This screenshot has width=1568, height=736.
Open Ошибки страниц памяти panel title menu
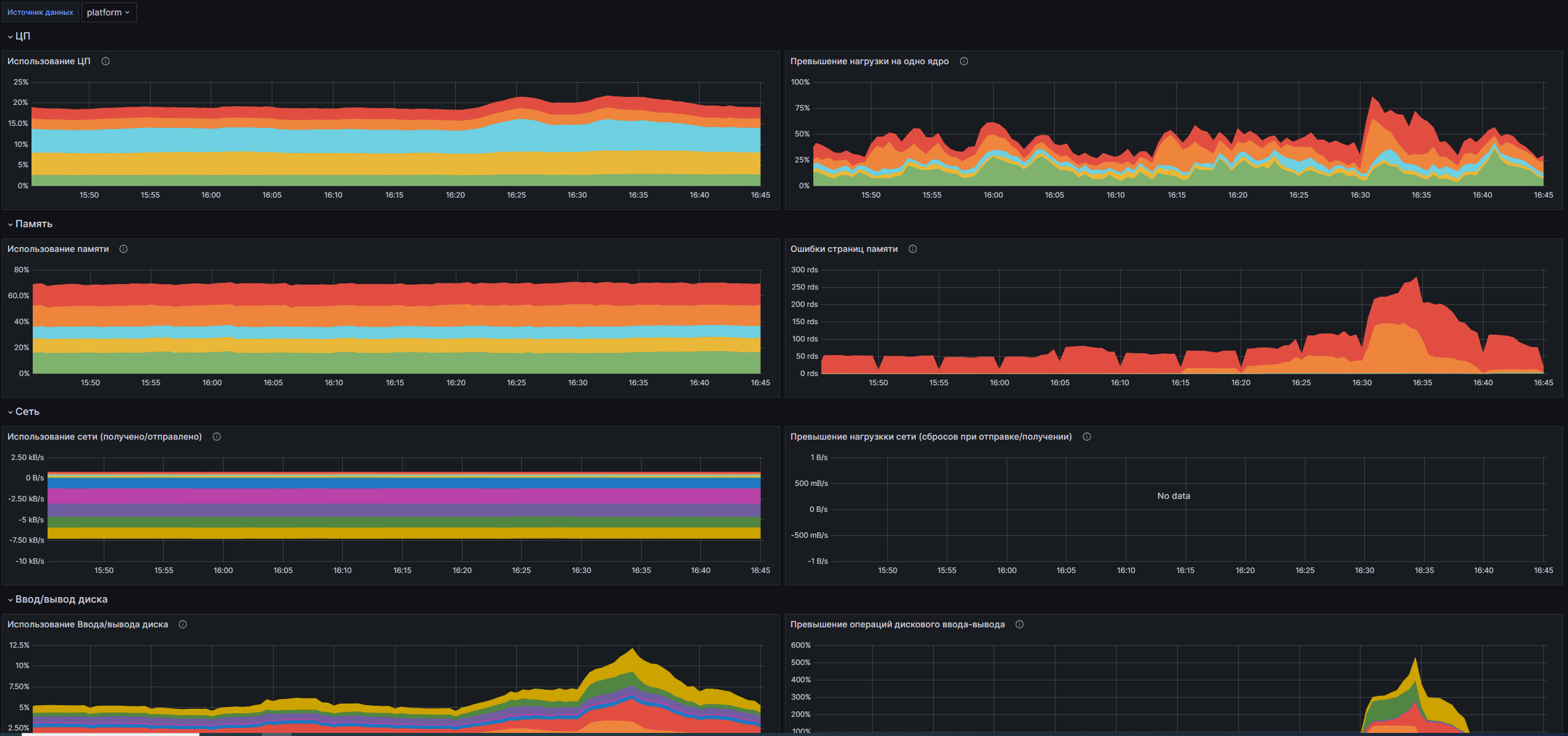click(844, 249)
